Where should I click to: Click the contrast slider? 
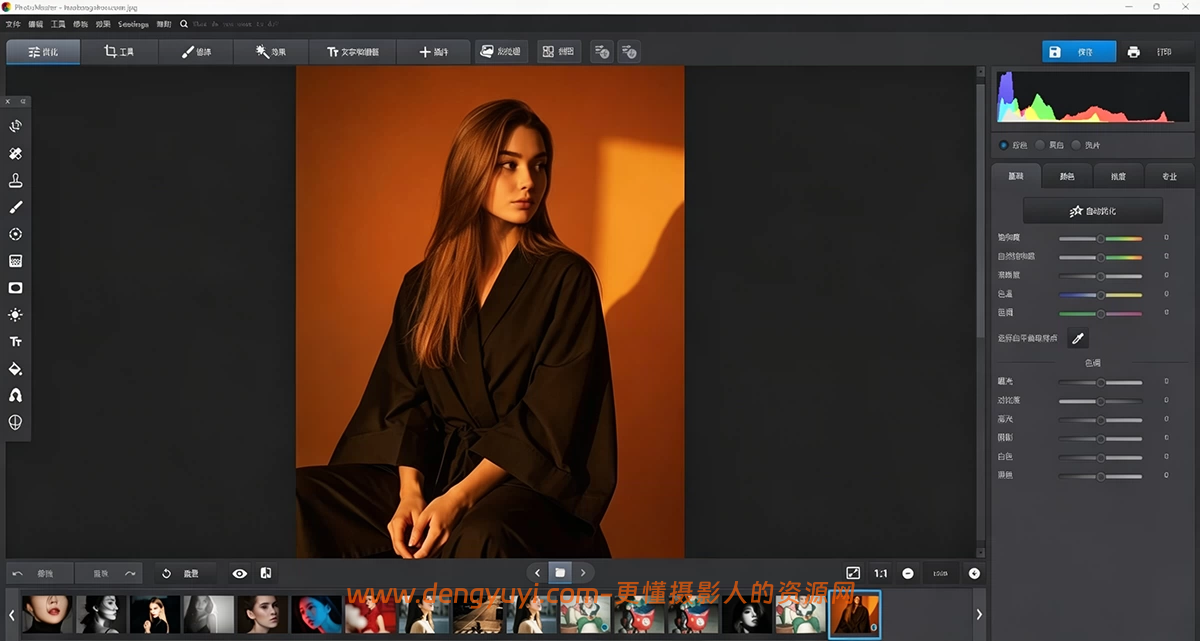[x=1100, y=401]
